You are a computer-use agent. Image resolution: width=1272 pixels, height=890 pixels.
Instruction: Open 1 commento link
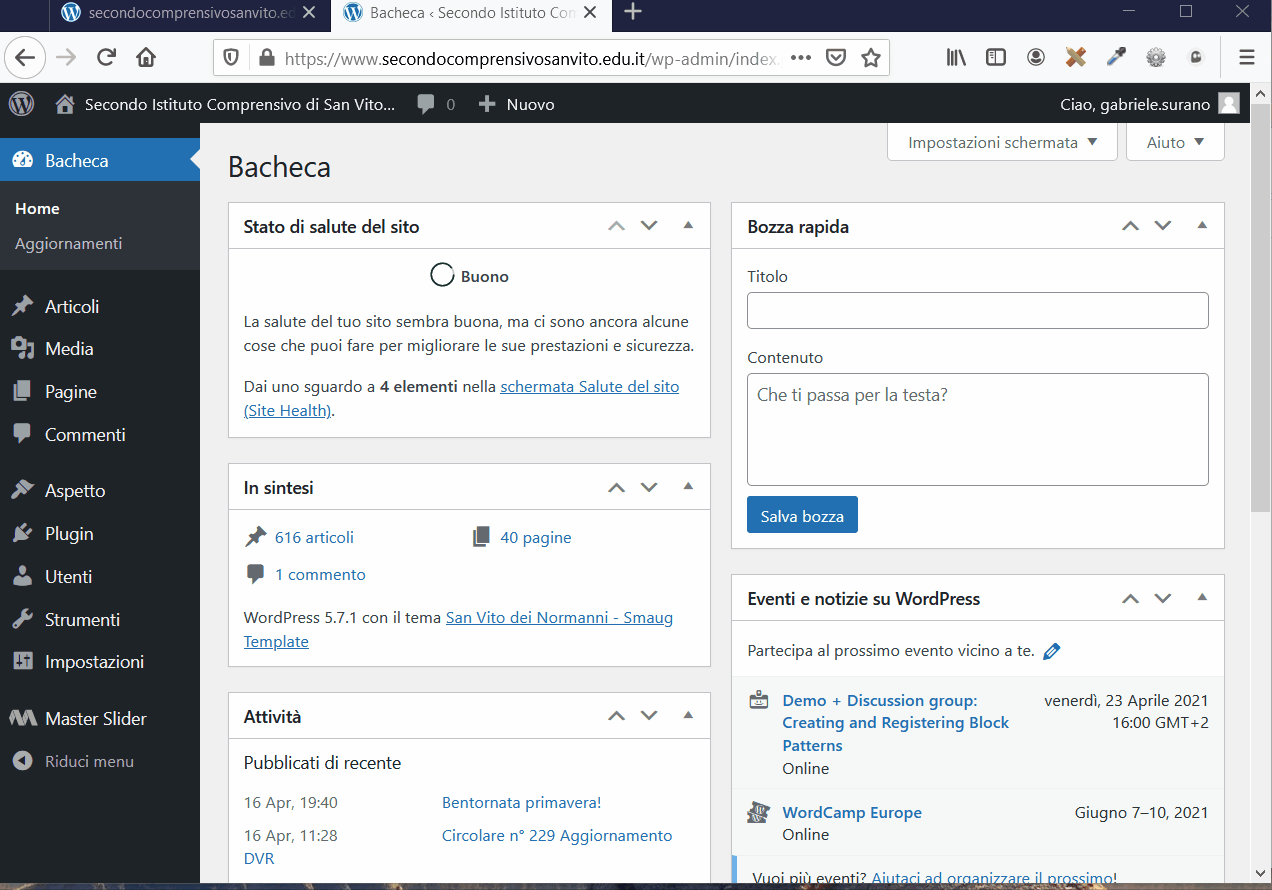point(320,574)
